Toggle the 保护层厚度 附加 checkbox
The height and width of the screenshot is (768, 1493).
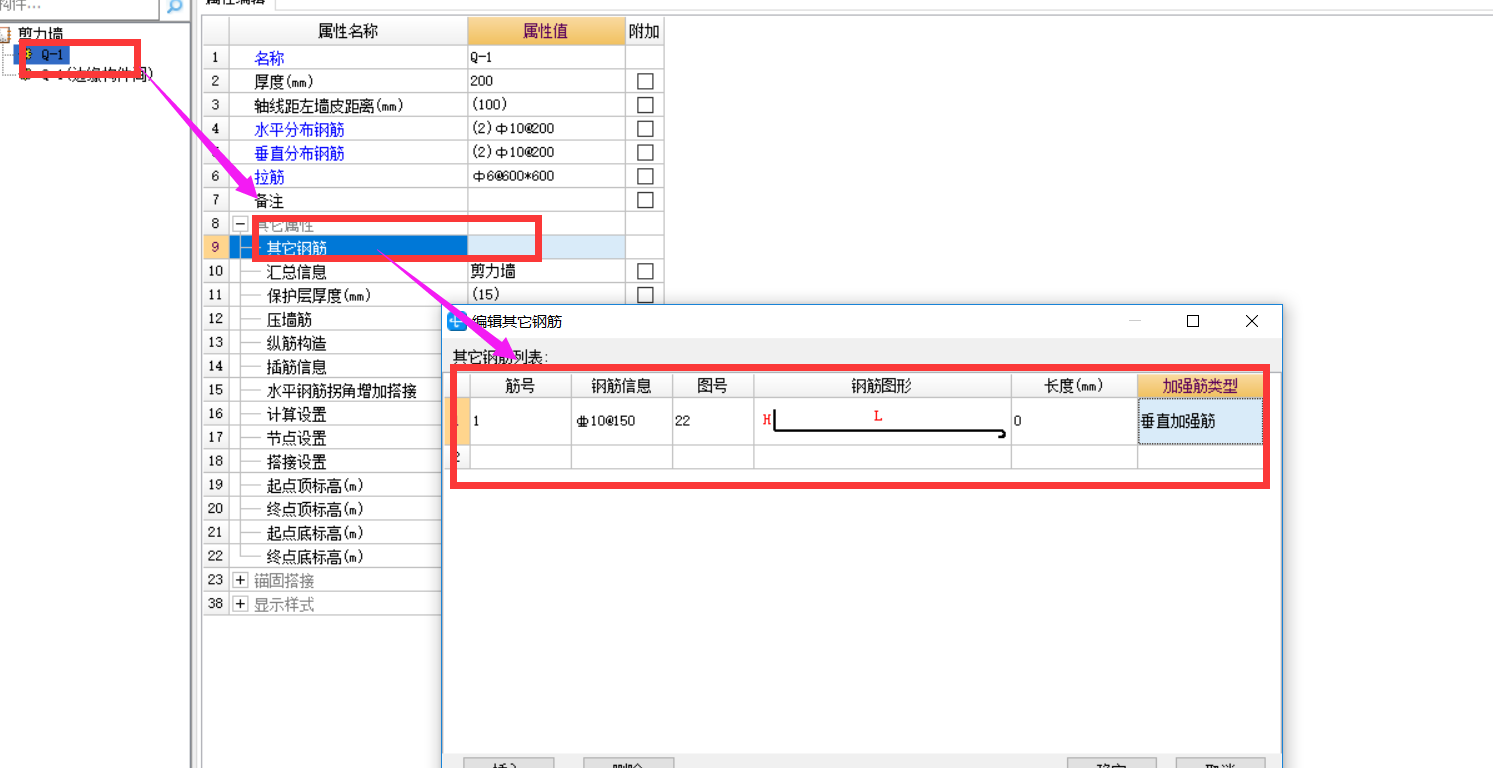tap(645, 295)
